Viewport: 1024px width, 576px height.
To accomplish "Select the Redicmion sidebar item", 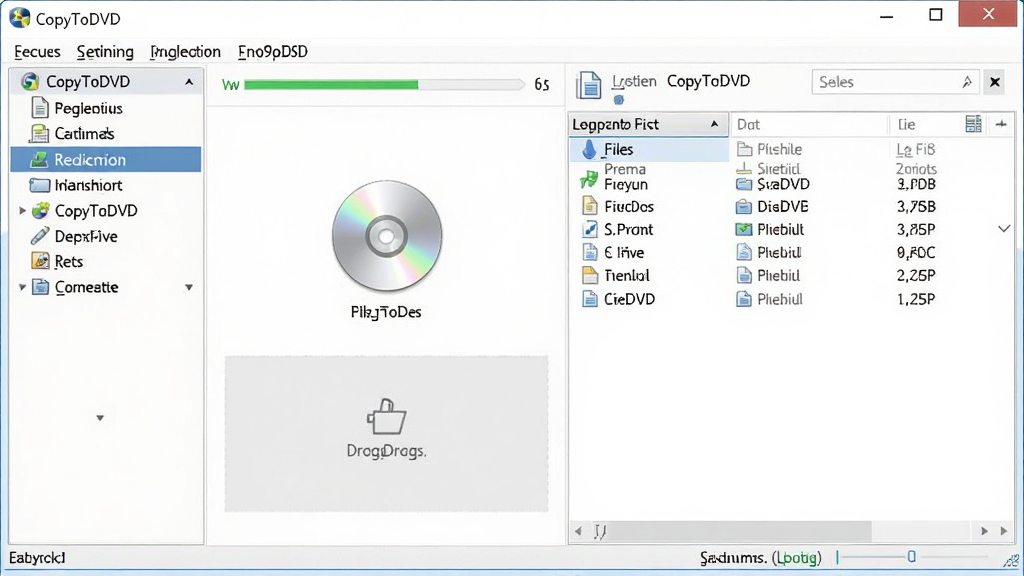I will 106,159.
